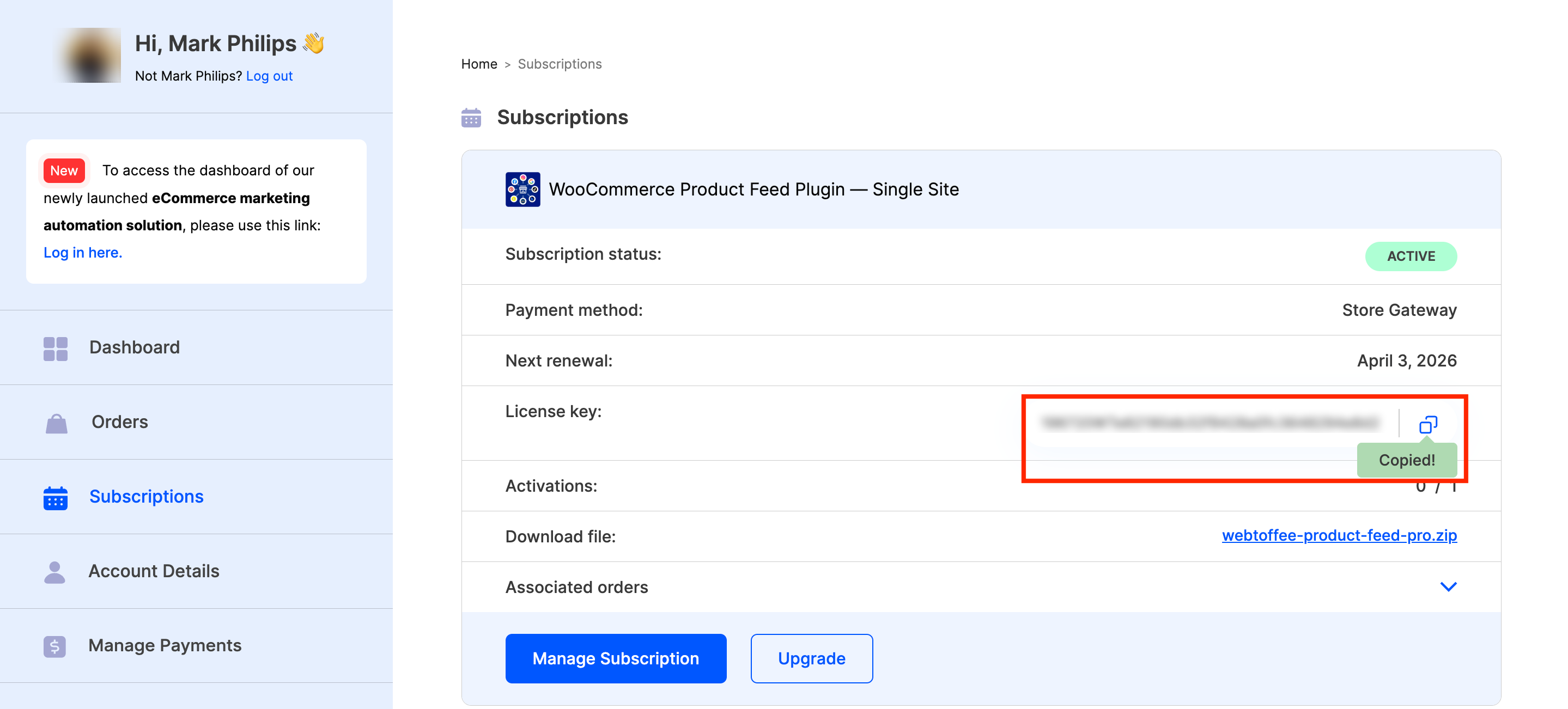The width and height of the screenshot is (1568, 709).
Task: Click the Account Details person icon
Action: point(55,573)
